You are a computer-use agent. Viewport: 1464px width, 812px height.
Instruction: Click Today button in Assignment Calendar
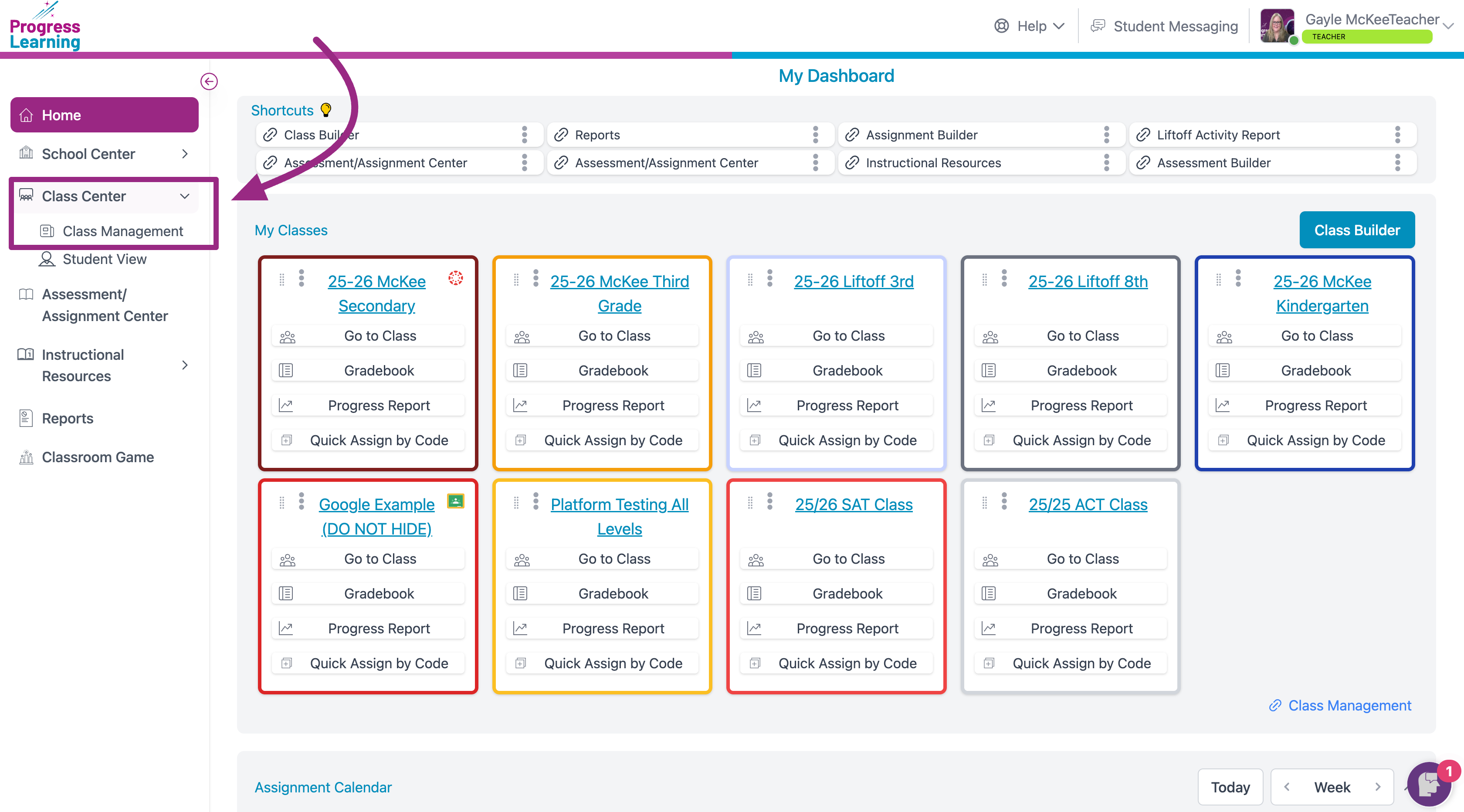(1230, 787)
